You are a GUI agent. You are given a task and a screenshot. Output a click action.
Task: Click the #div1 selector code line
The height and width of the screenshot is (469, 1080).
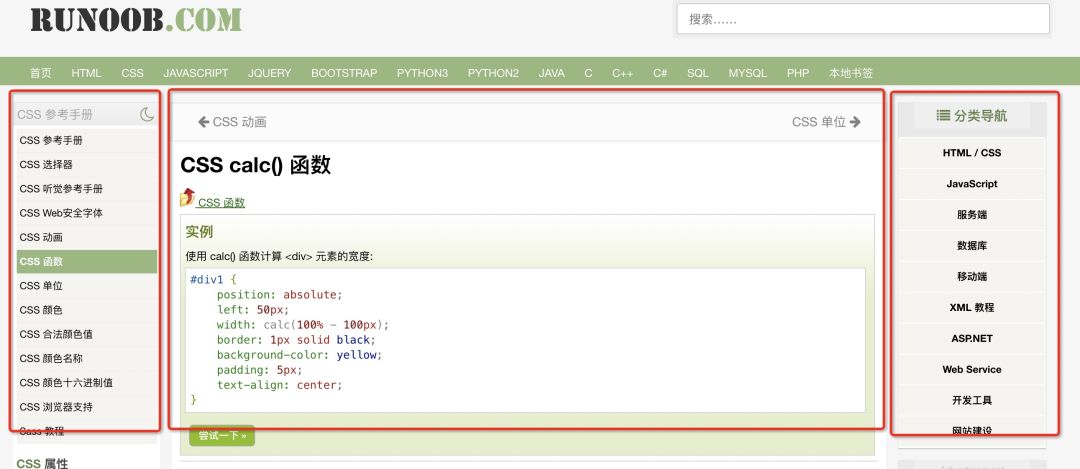pos(214,280)
